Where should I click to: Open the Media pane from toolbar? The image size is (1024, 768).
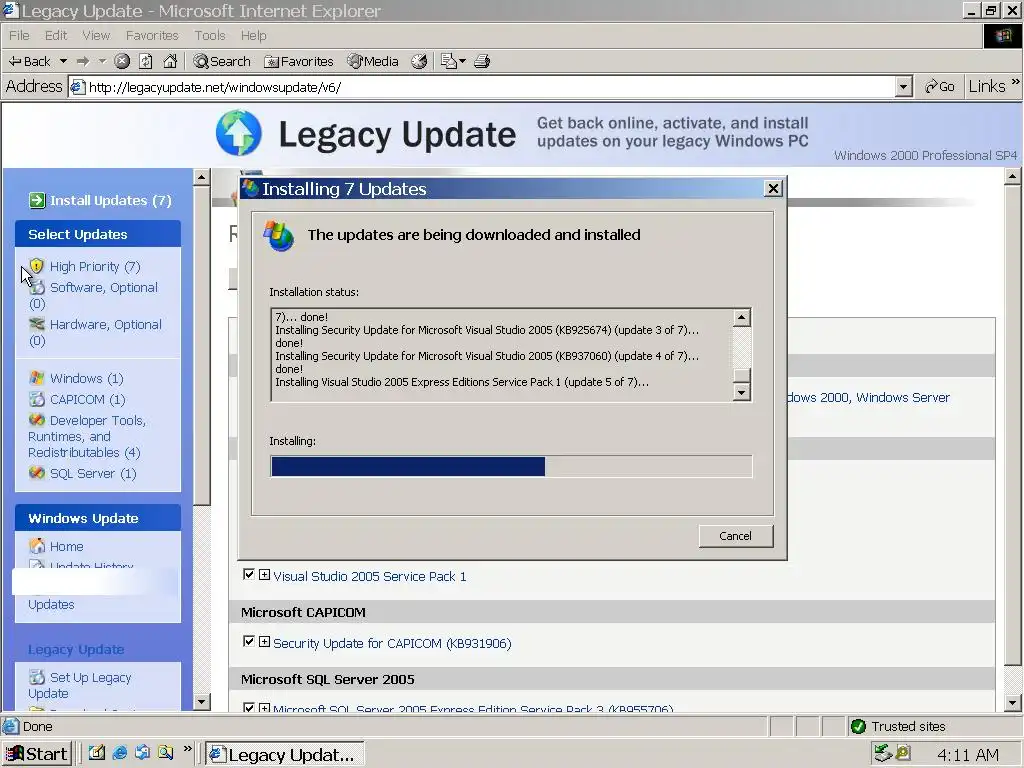coord(373,61)
